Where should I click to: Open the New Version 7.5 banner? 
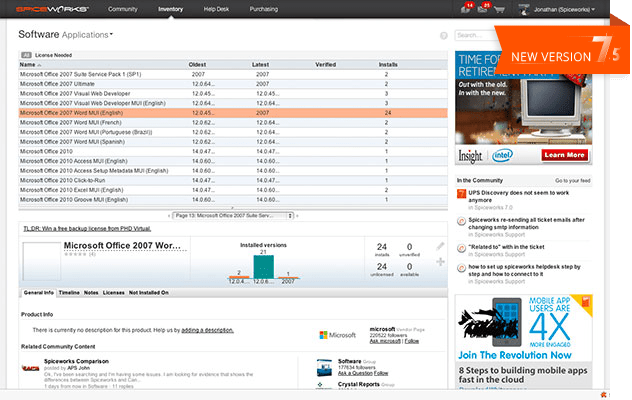pyautogui.click(x=563, y=50)
